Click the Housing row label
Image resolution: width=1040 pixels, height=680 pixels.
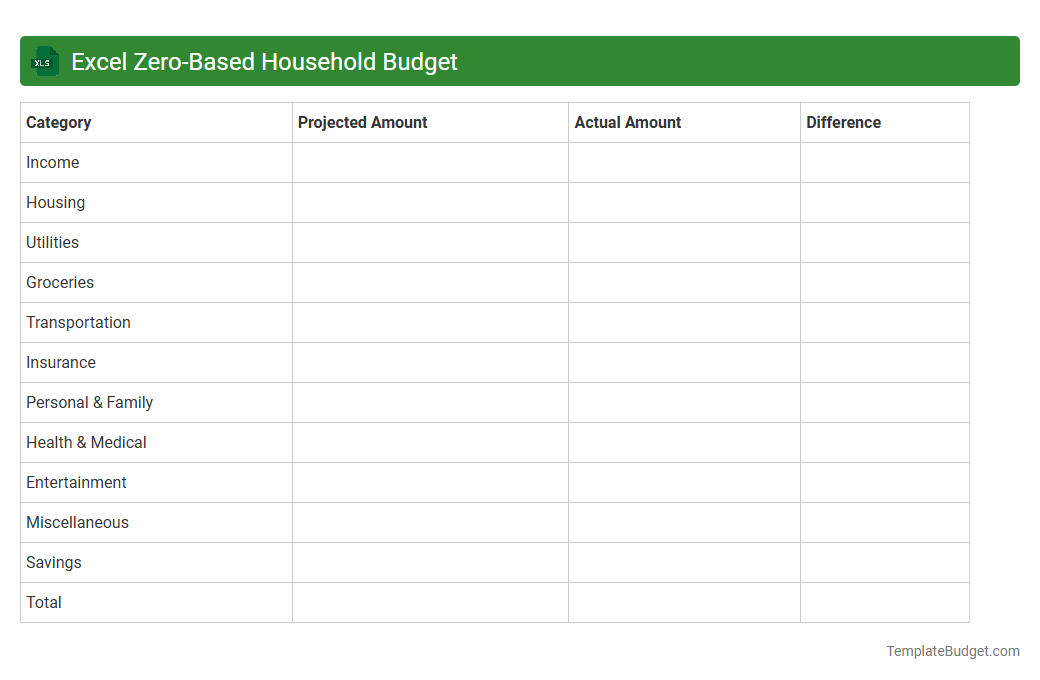[x=55, y=202]
